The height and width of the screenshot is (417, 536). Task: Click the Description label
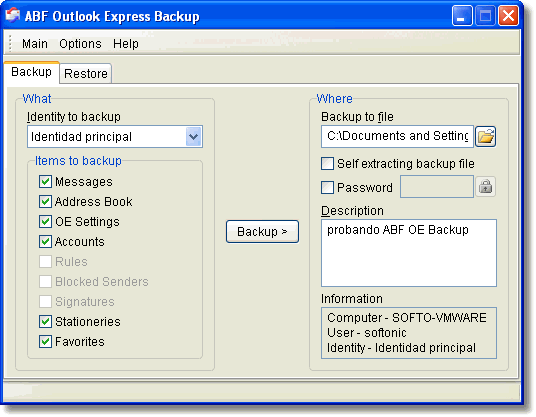[x=352, y=211]
